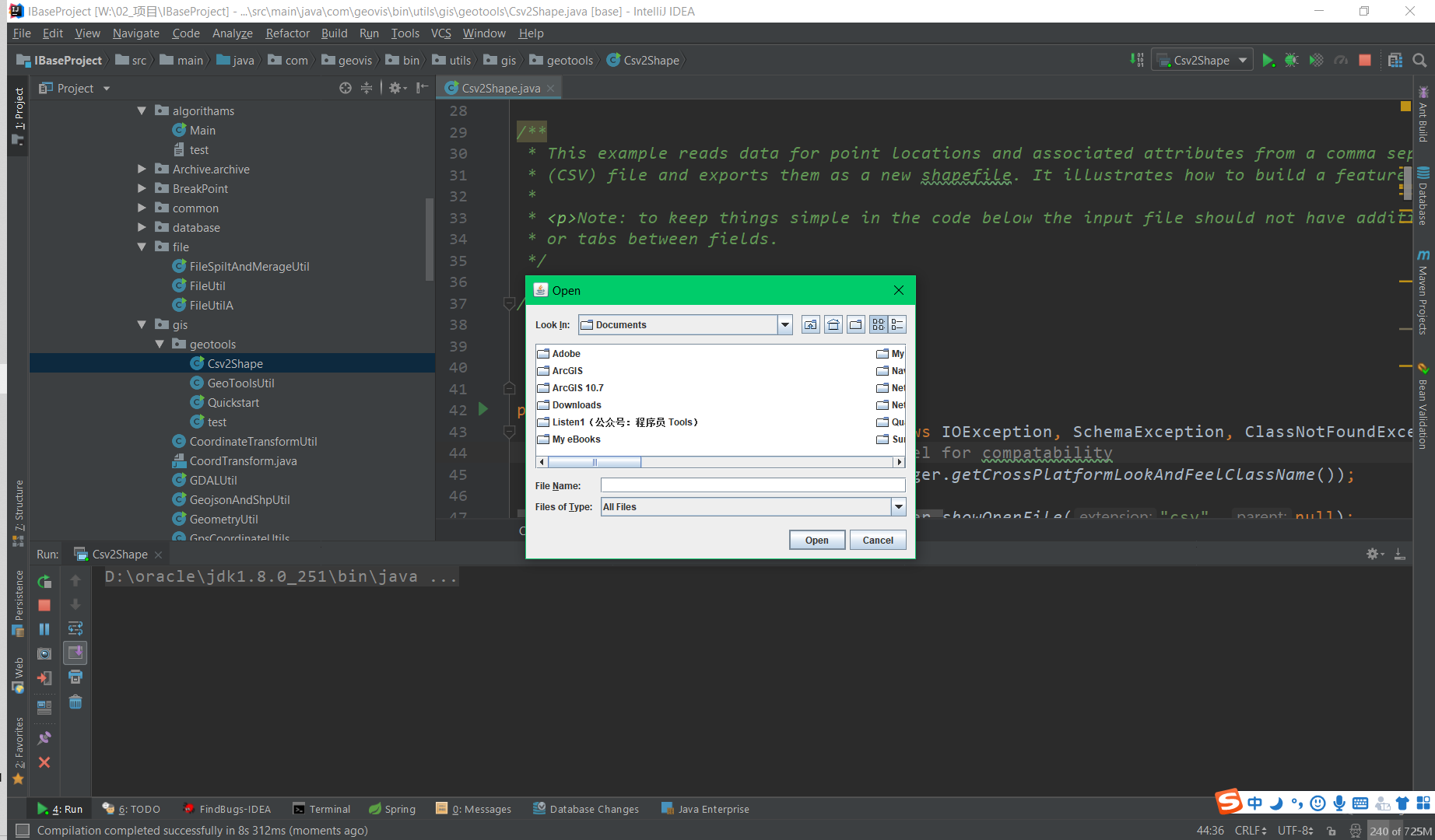This screenshot has width=1435, height=840.
Task: Clear all console output with trash icon
Action: [75, 702]
